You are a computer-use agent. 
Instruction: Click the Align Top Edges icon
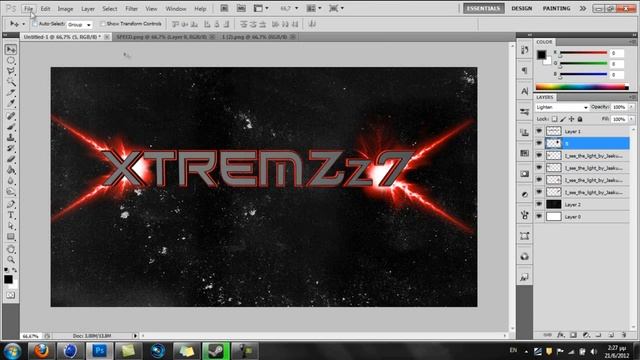coord(176,24)
